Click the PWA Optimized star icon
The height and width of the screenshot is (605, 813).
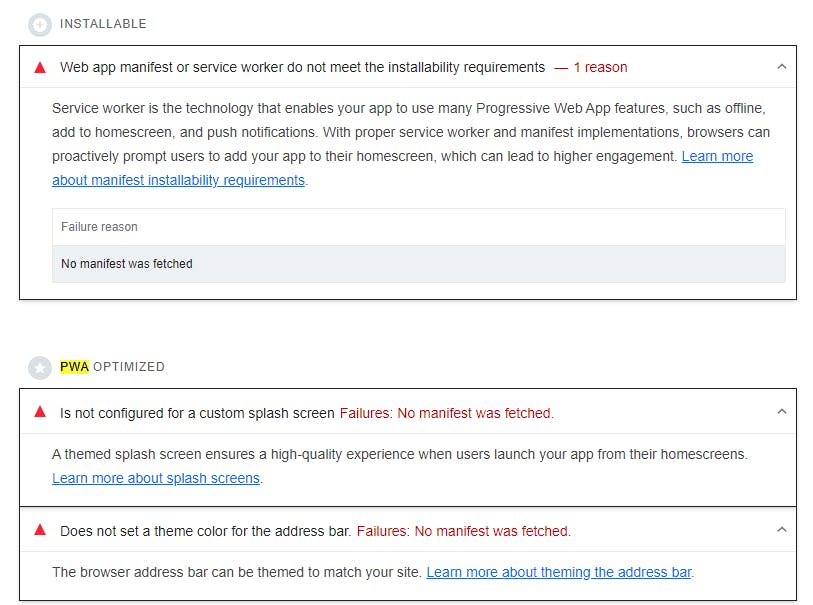tap(40, 367)
